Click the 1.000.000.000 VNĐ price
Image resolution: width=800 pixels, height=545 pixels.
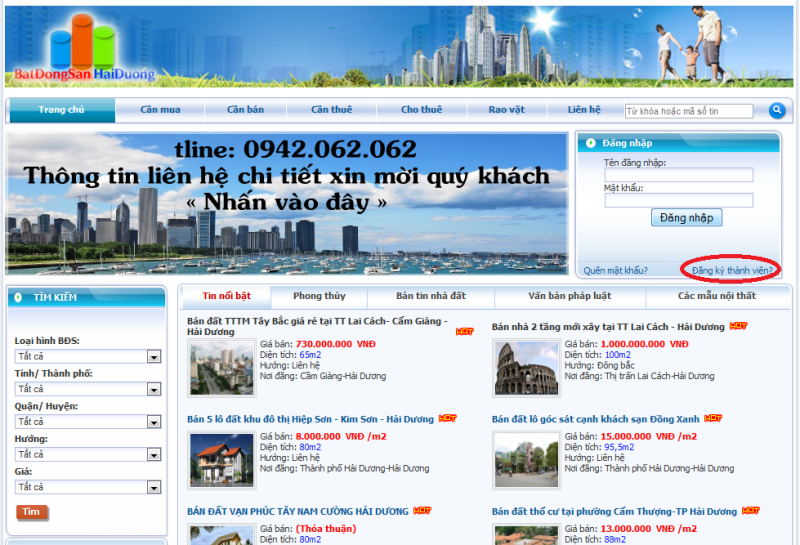644,344
